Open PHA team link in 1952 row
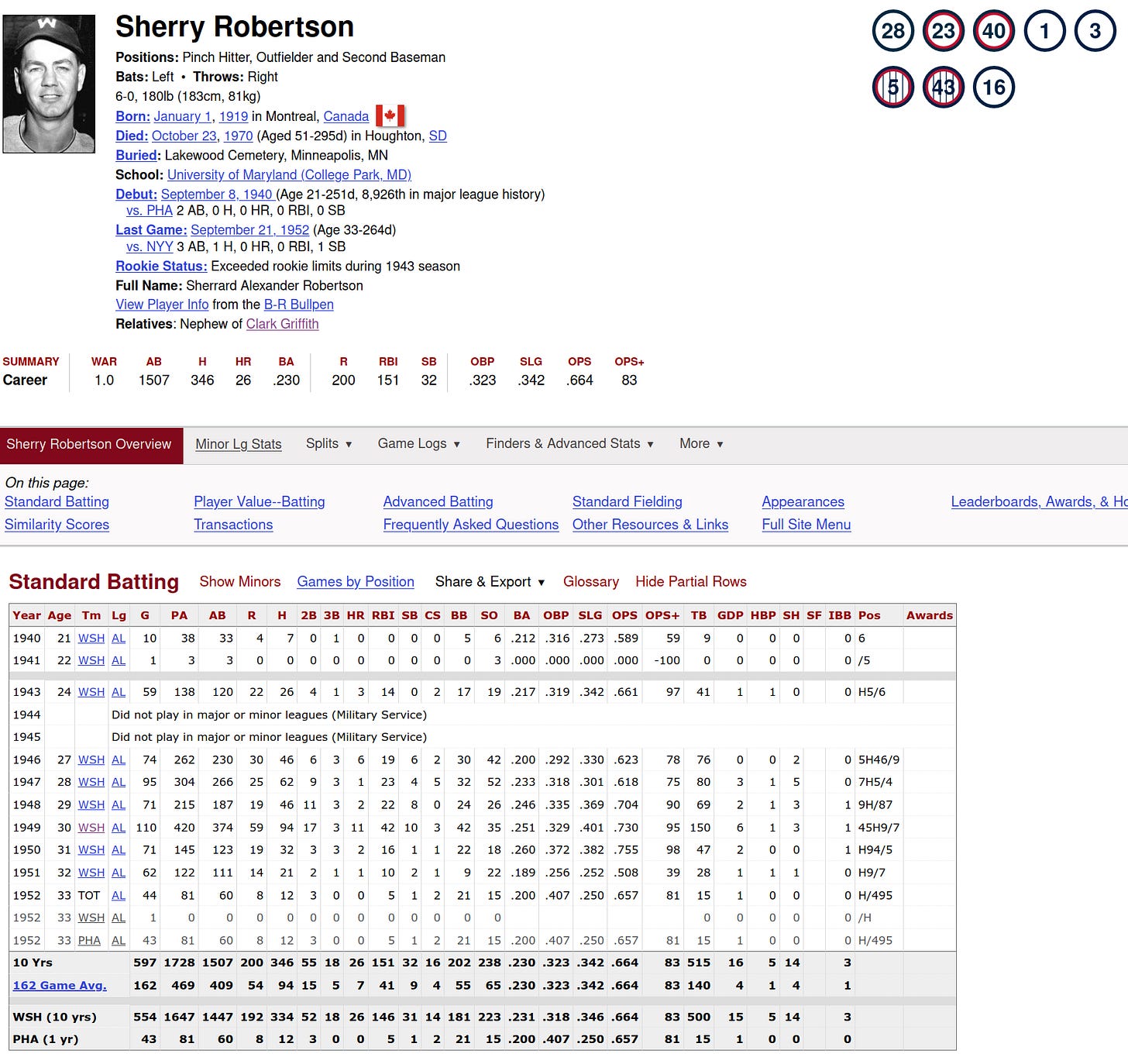The width and height of the screenshot is (1128, 1064). click(x=89, y=941)
